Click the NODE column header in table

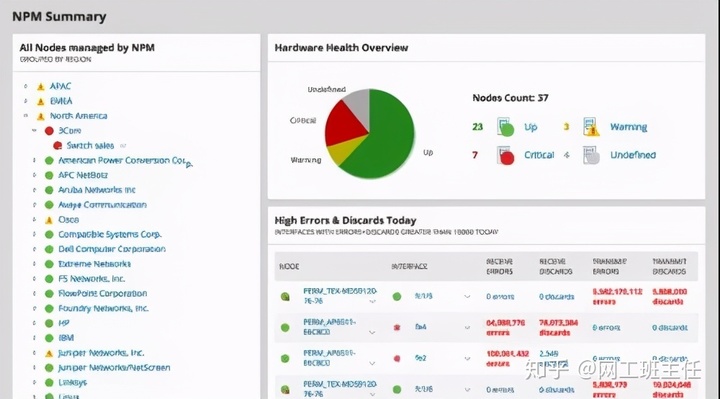(289, 267)
